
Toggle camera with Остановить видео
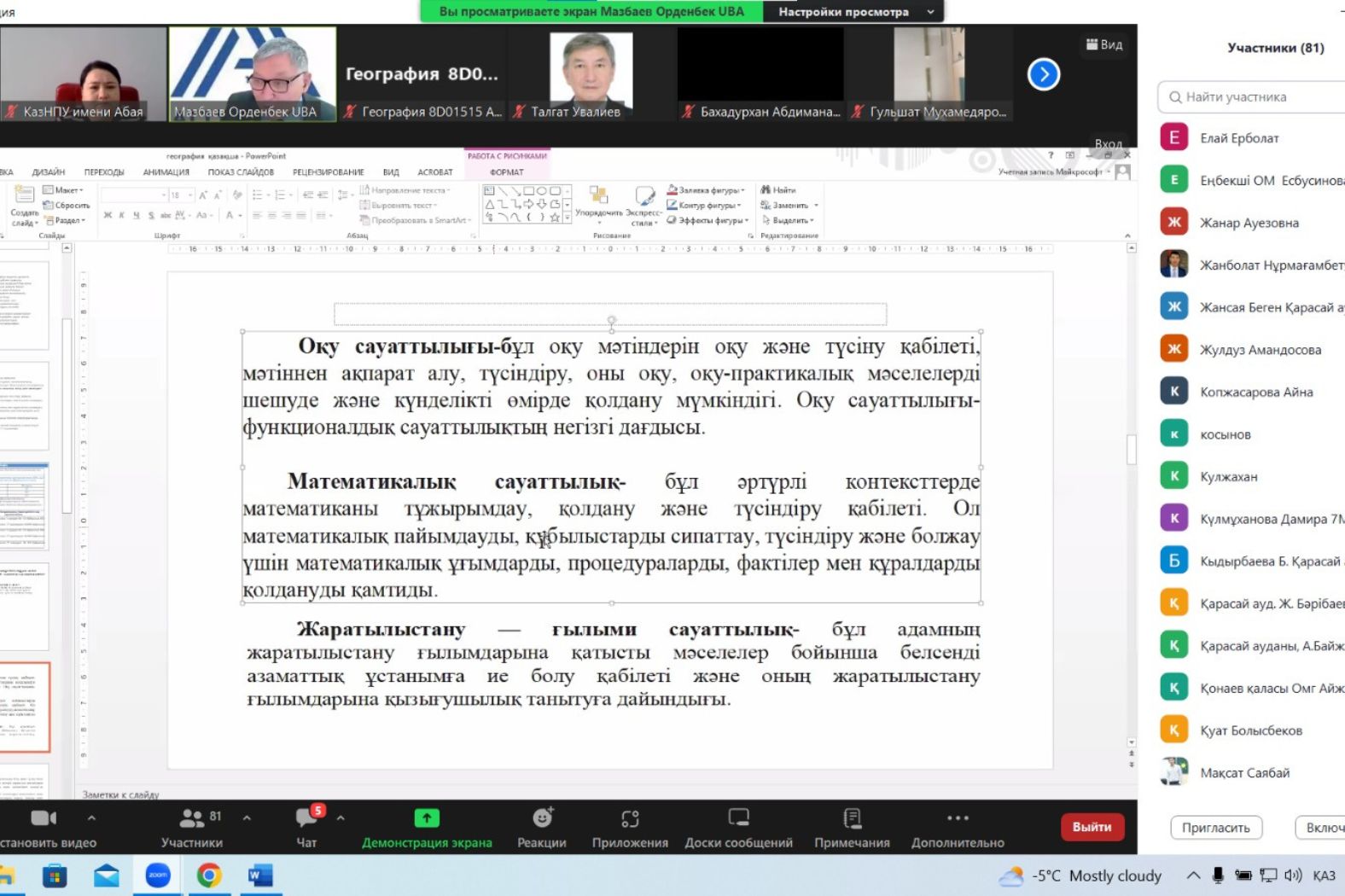coord(43,819)
